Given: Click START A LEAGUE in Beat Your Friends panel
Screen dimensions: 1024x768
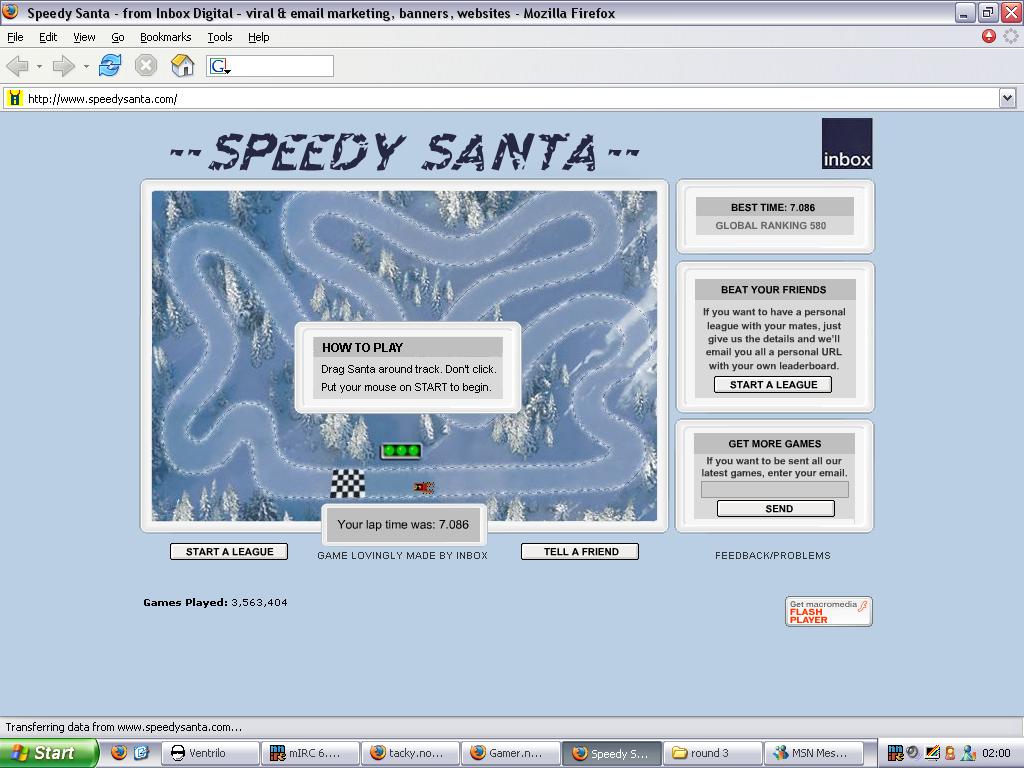Looking at the screenshot, I should [773, 385].
